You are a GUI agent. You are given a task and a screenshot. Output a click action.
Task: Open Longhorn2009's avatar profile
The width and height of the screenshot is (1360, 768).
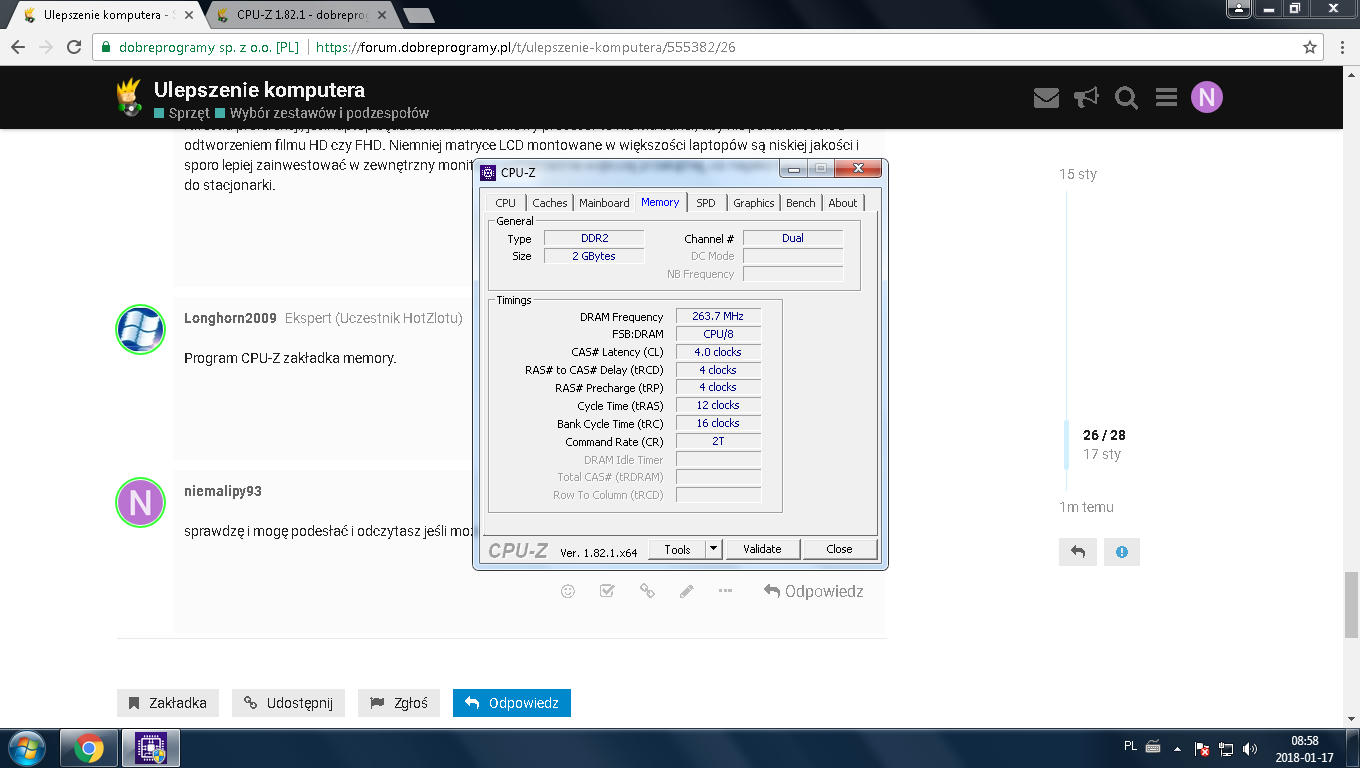(140, 330)
